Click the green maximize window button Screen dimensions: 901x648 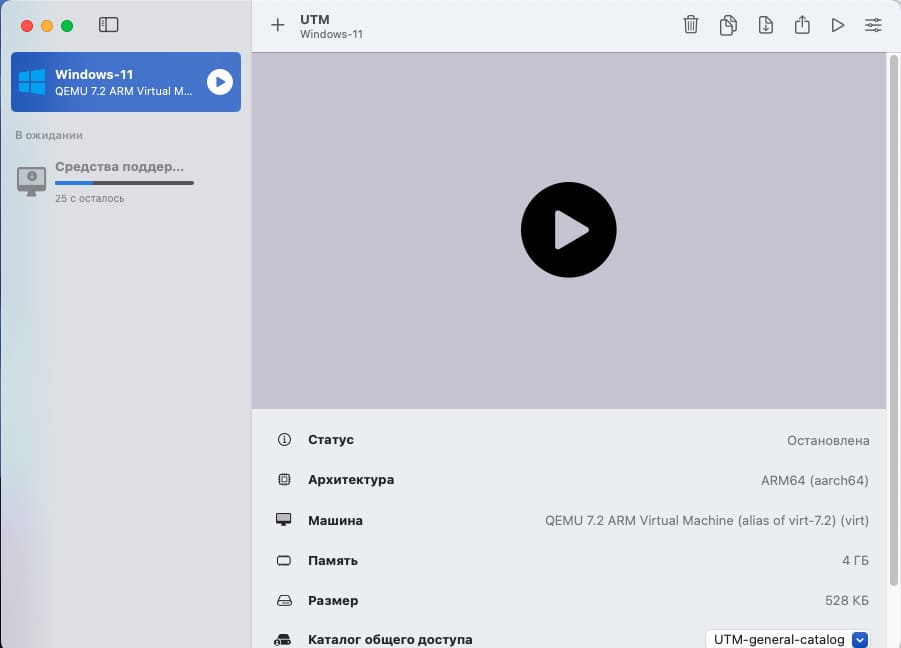(x=67, y=25)
